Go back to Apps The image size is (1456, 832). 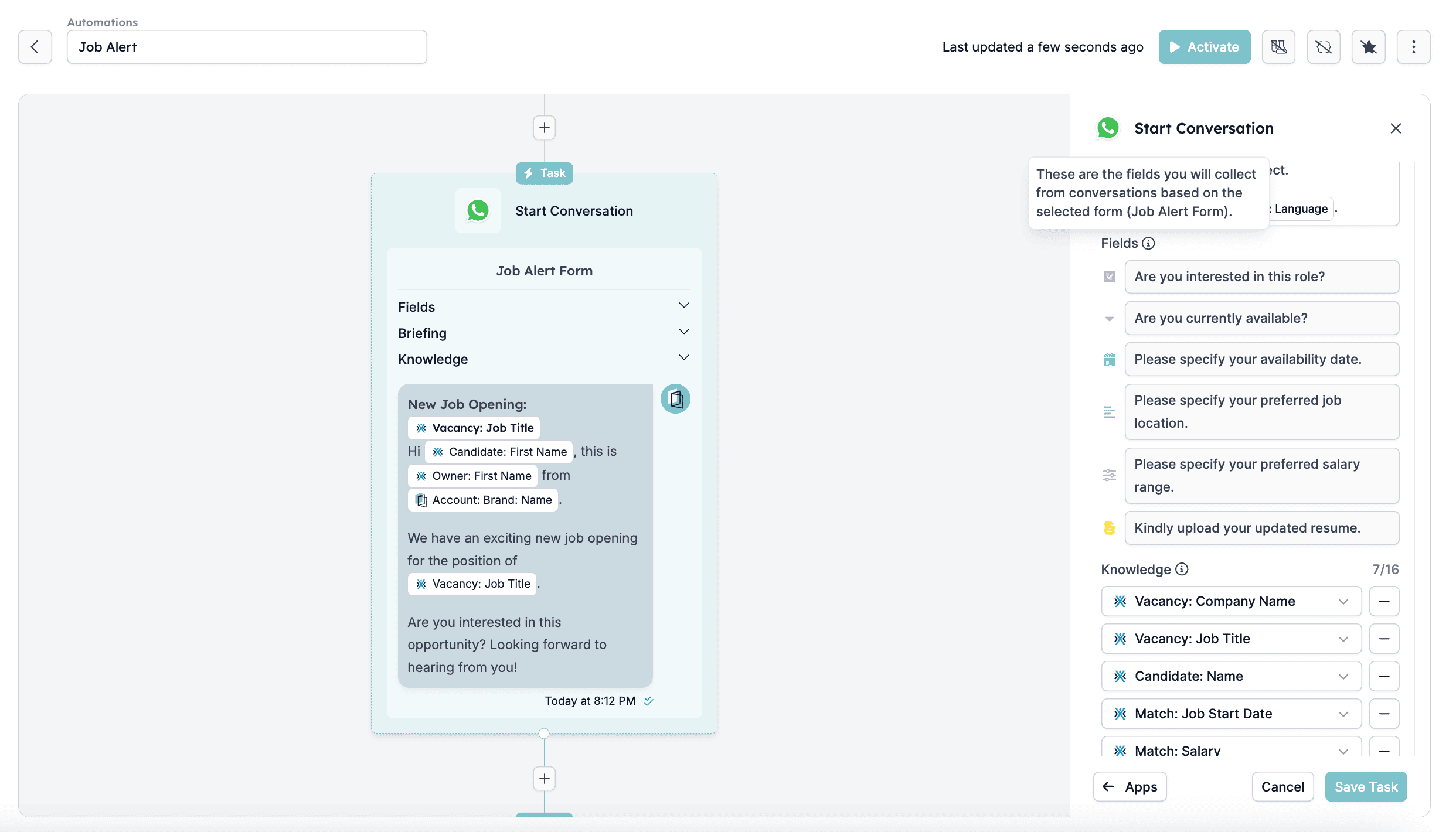(x=1130, y=787)
